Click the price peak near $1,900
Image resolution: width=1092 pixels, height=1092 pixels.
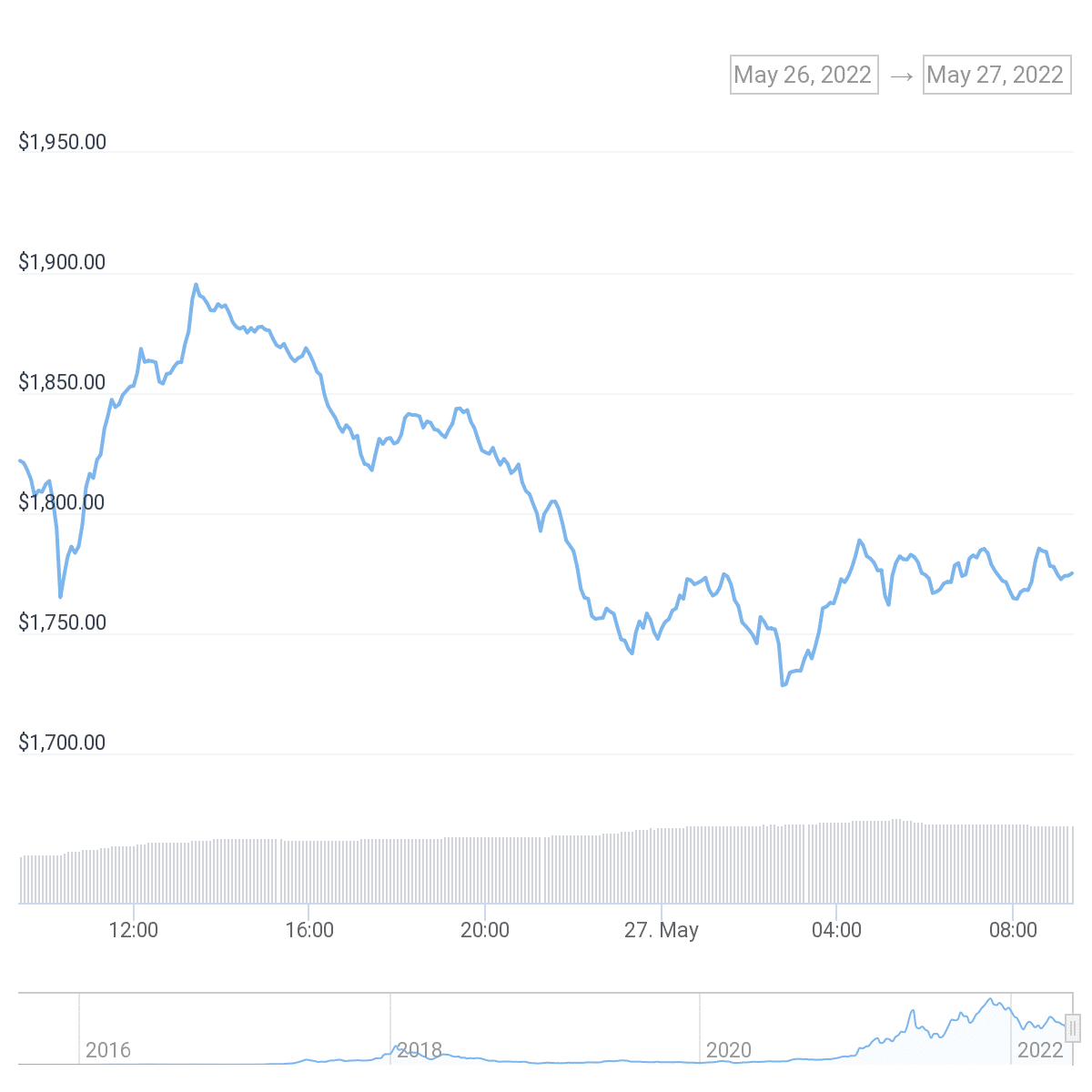[196, 285]
